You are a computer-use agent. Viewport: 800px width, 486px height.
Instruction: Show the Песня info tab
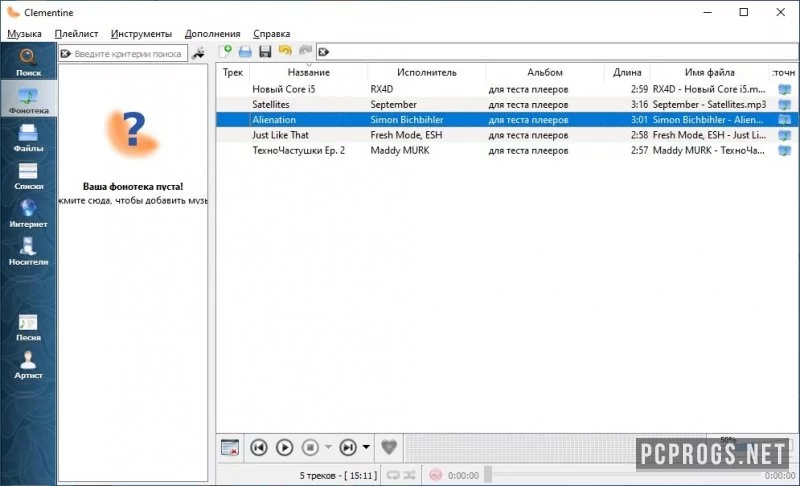[28, 326]
